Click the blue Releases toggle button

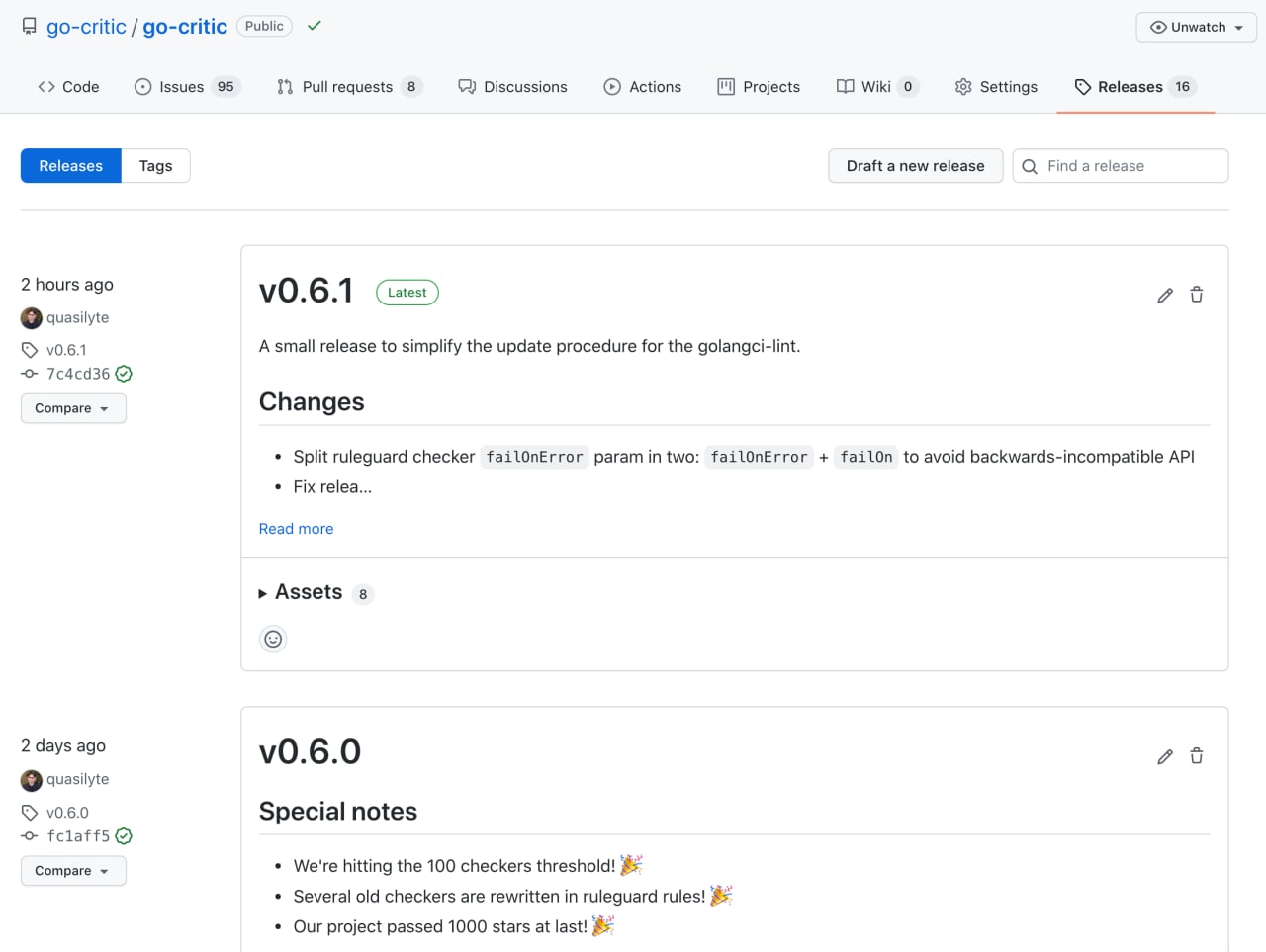pyautogui.click(x=71, y=166)
